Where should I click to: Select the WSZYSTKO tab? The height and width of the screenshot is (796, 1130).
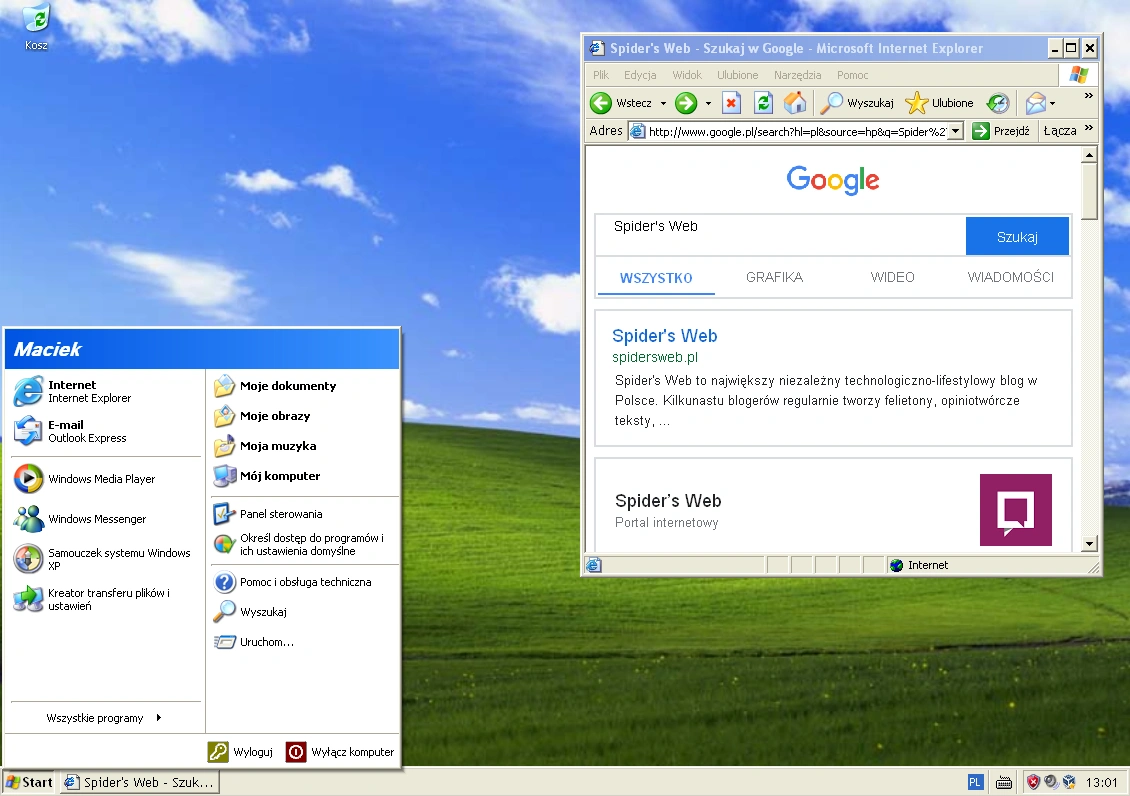click(x=656, y=278)
